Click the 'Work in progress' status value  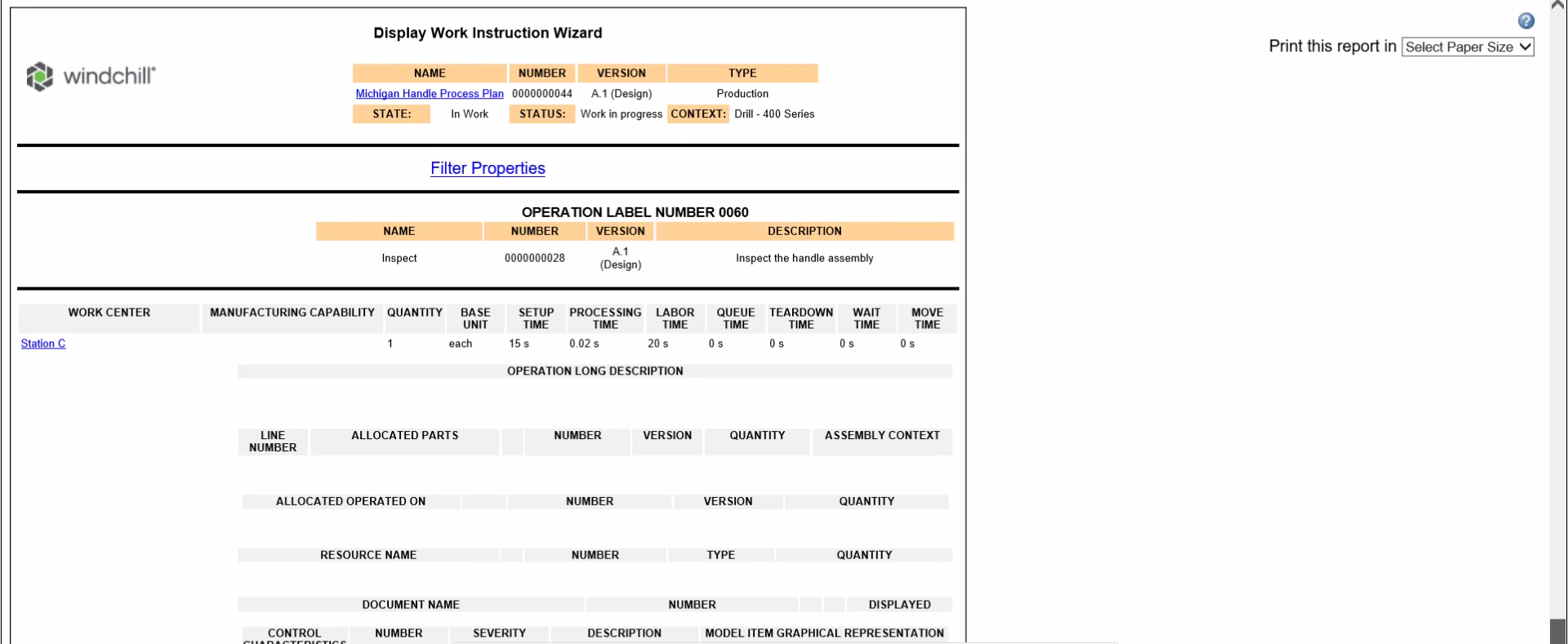(621, 114)
